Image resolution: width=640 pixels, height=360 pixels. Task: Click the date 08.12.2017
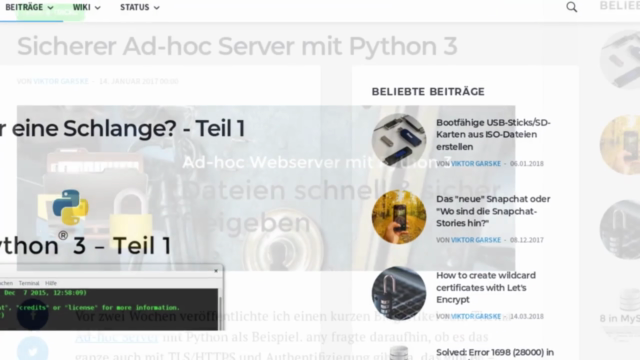click(527, 240)
